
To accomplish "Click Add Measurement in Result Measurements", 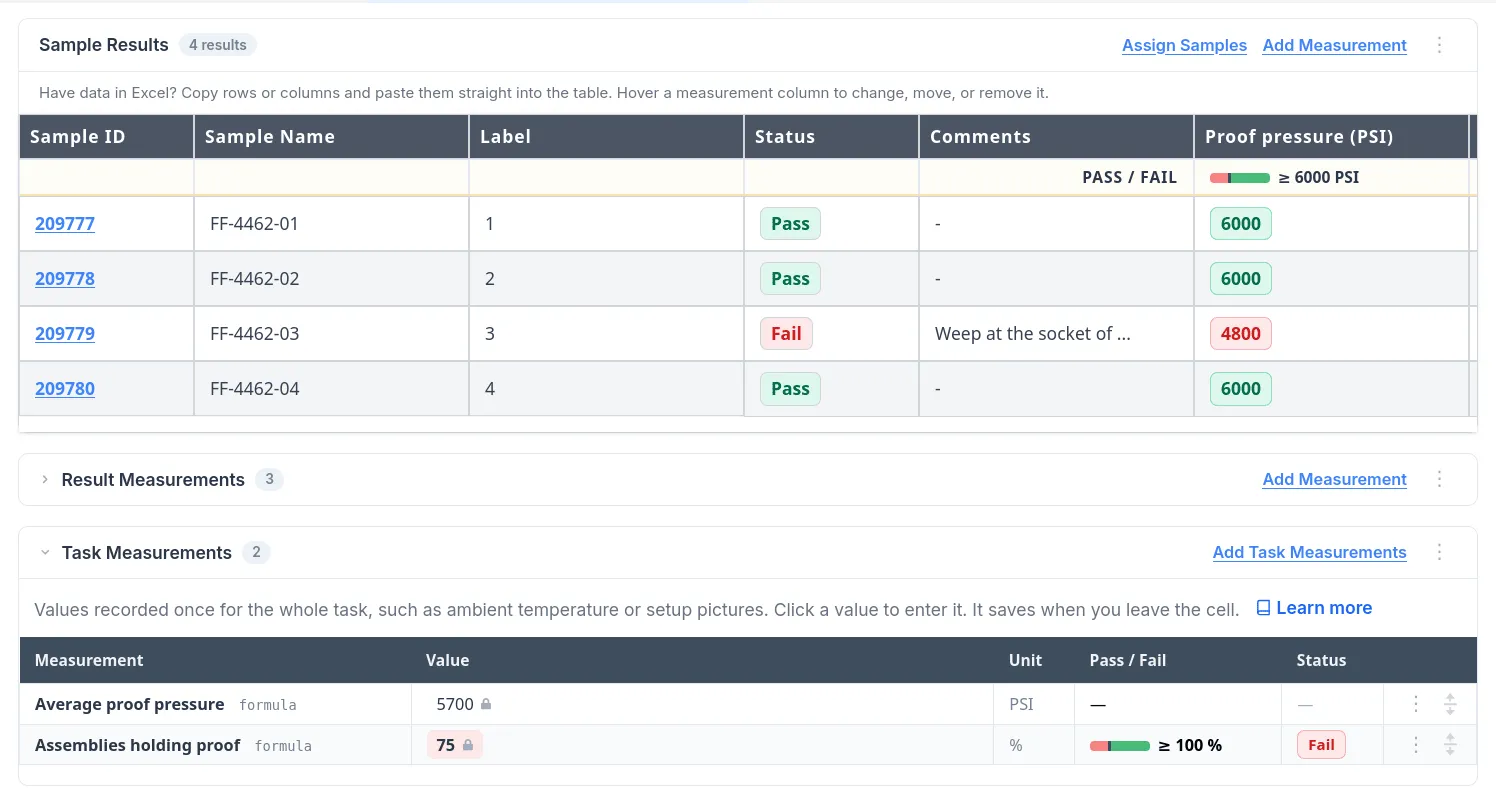I will pyautogui.click(x=1334, y=479).
